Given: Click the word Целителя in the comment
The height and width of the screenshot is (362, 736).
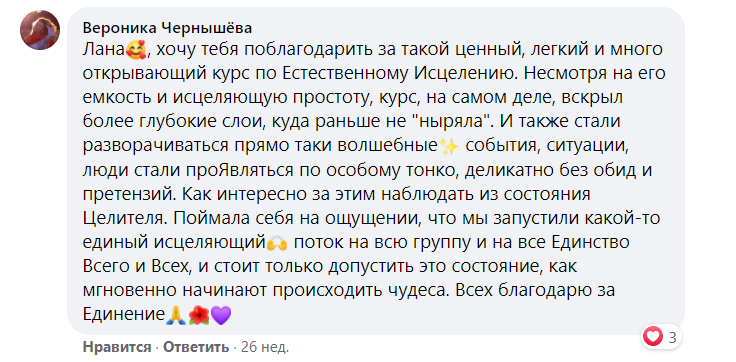Looking at the screenshot, I should [122, 219].
